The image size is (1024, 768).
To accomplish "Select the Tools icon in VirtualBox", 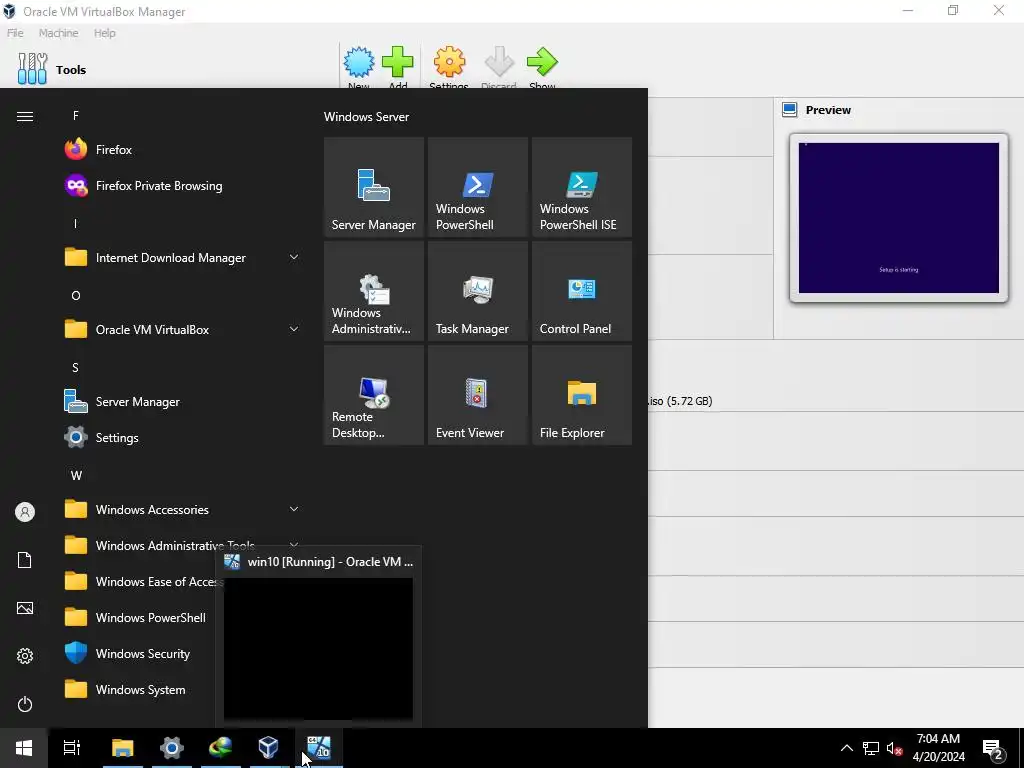I will (32, 69).
